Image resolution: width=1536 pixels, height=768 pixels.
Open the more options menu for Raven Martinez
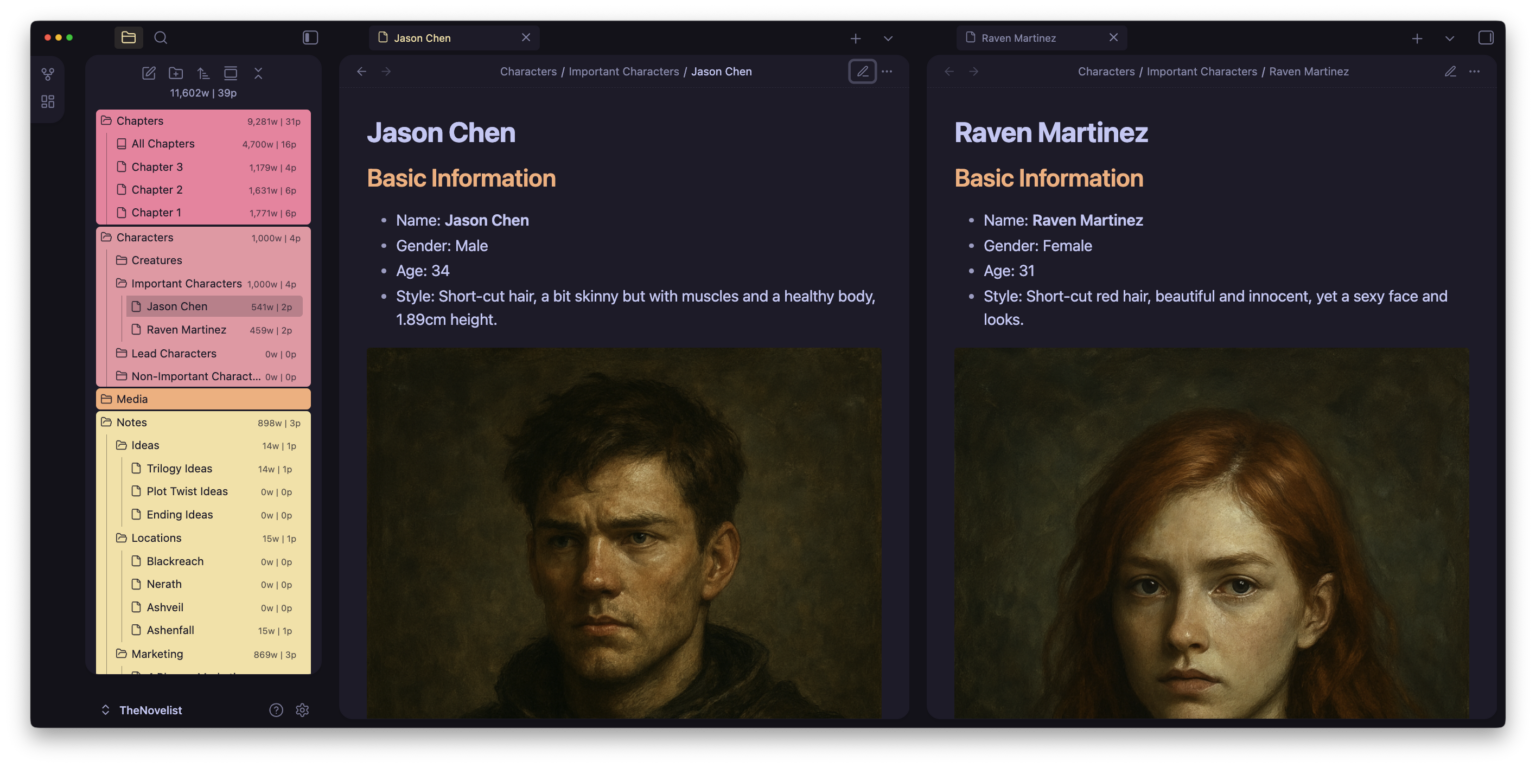(x=1475, y=71)
